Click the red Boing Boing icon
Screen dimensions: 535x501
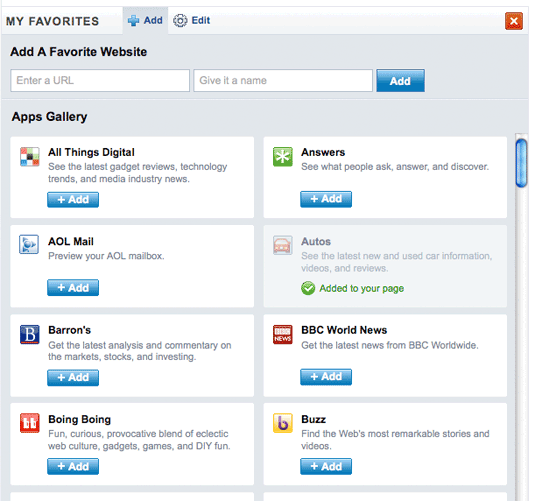(29, 423)
